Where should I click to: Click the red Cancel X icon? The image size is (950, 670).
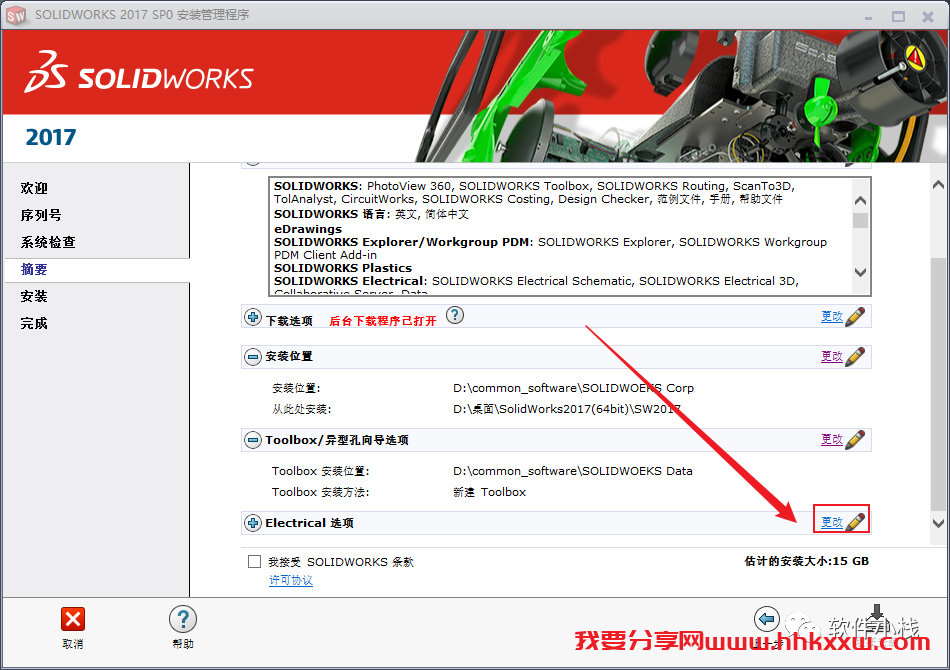point(73,619)
